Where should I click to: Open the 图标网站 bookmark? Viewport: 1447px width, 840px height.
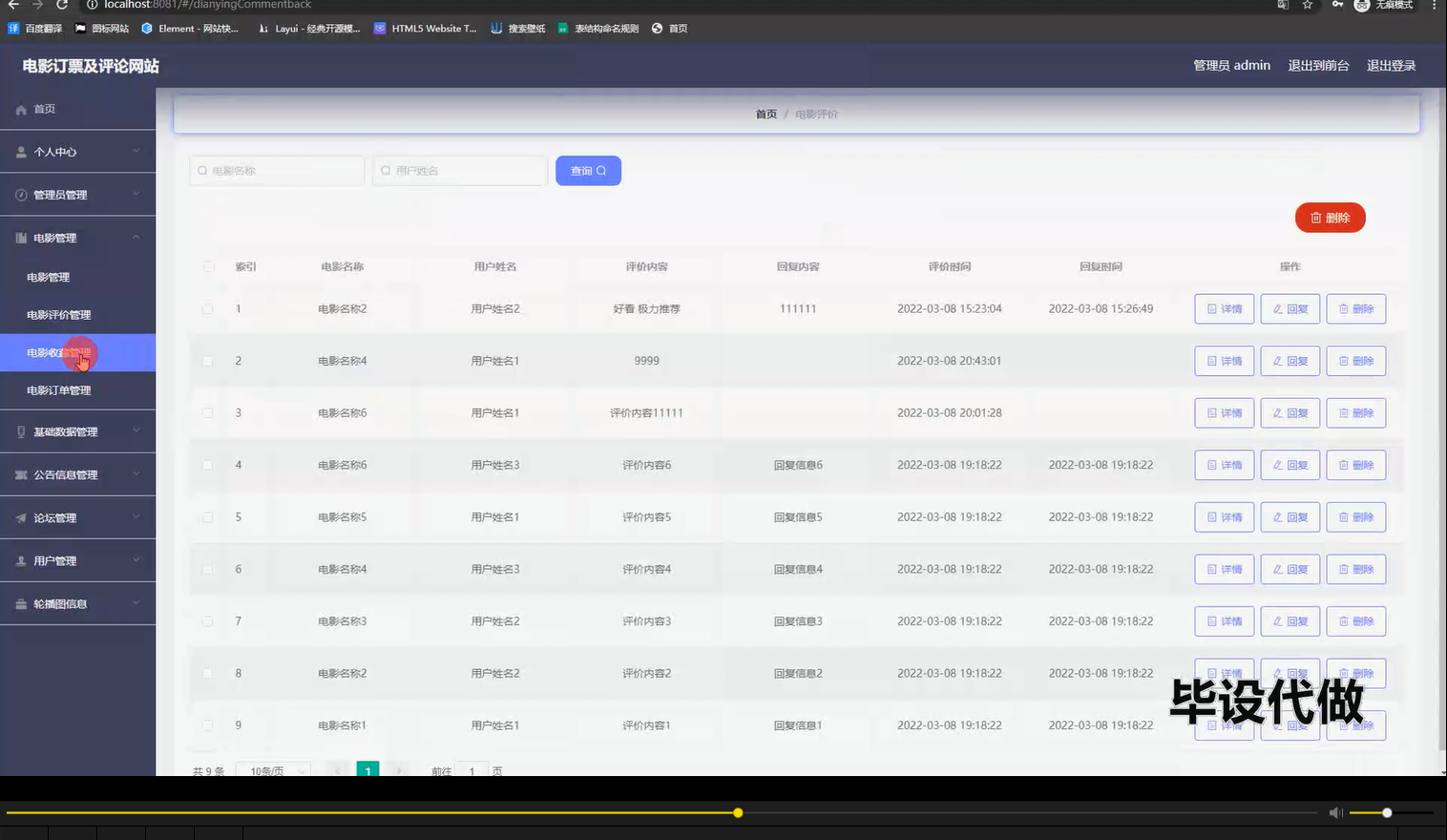click(101, 29)
